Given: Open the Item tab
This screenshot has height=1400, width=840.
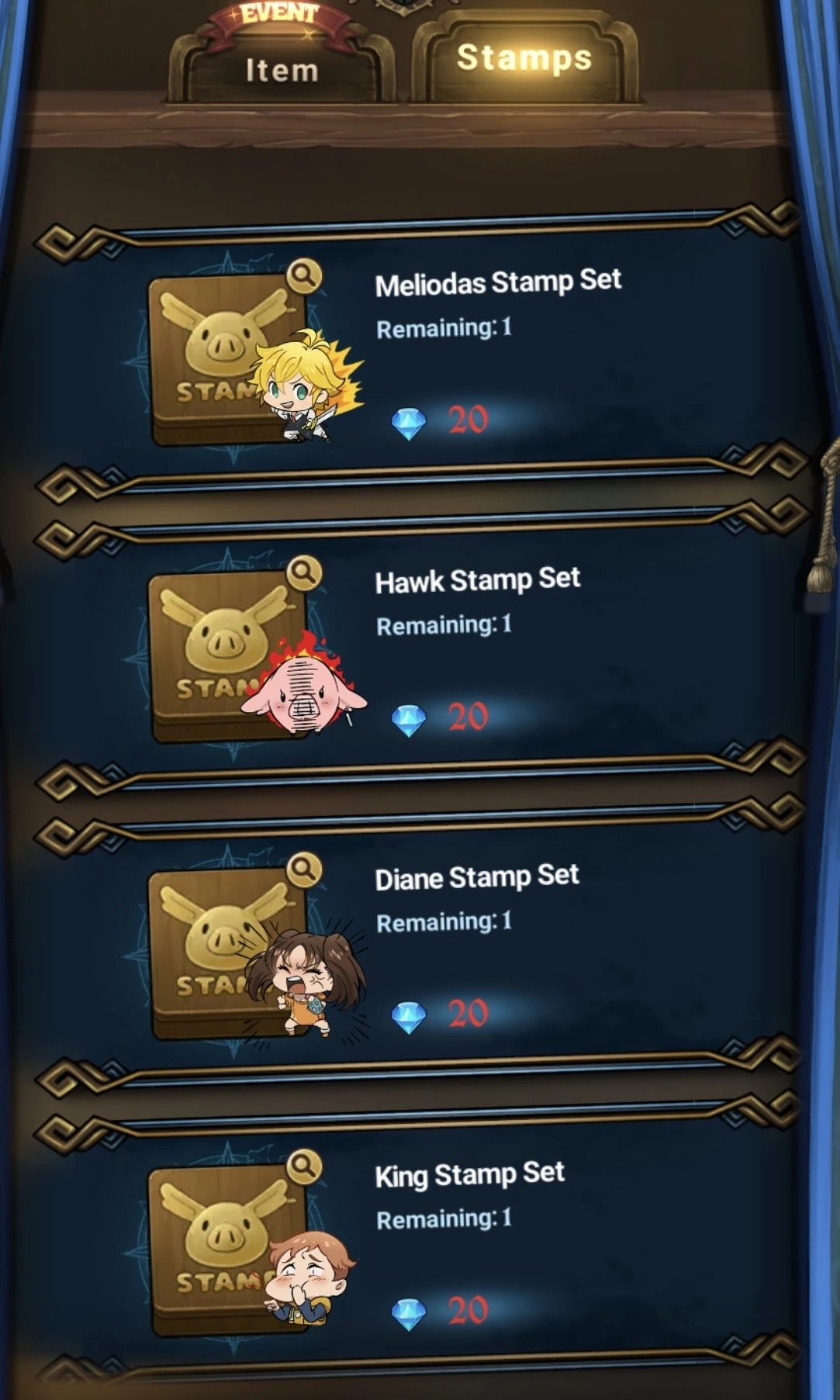Looking at the screenshot, I should point(282,70).
